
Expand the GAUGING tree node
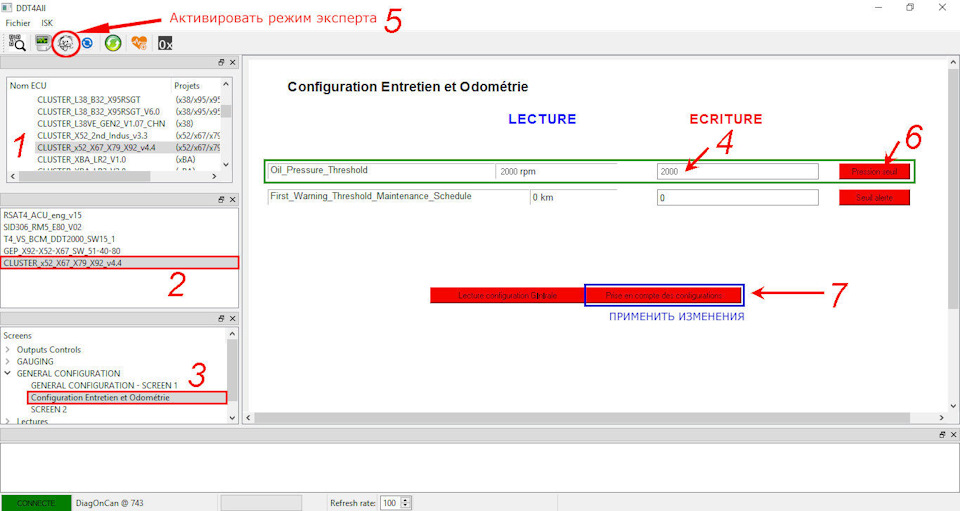tap(7, 362)
